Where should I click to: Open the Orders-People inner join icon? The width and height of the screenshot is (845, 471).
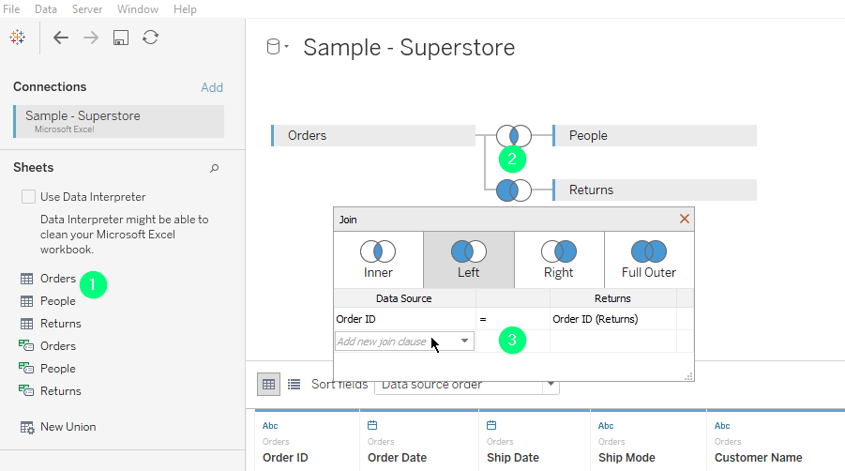(x=514, y=136)
